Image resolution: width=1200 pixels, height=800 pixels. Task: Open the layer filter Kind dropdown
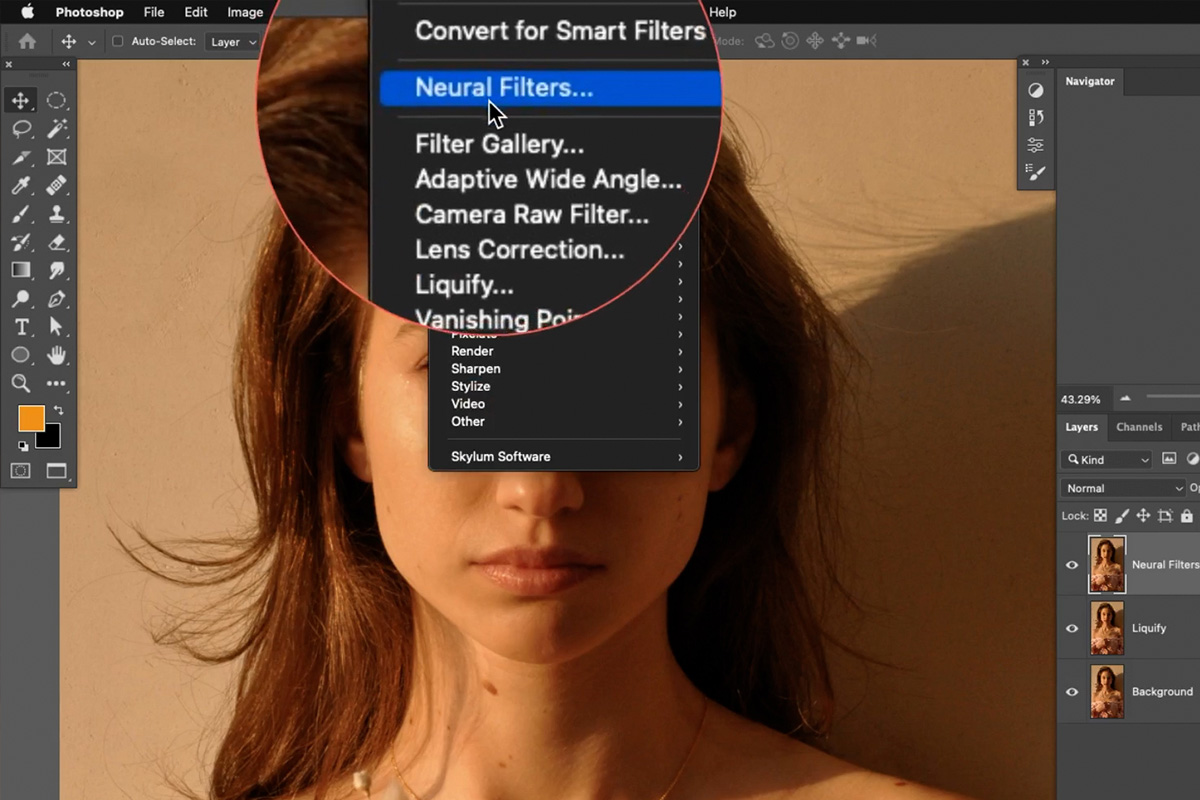[1106, 459]
